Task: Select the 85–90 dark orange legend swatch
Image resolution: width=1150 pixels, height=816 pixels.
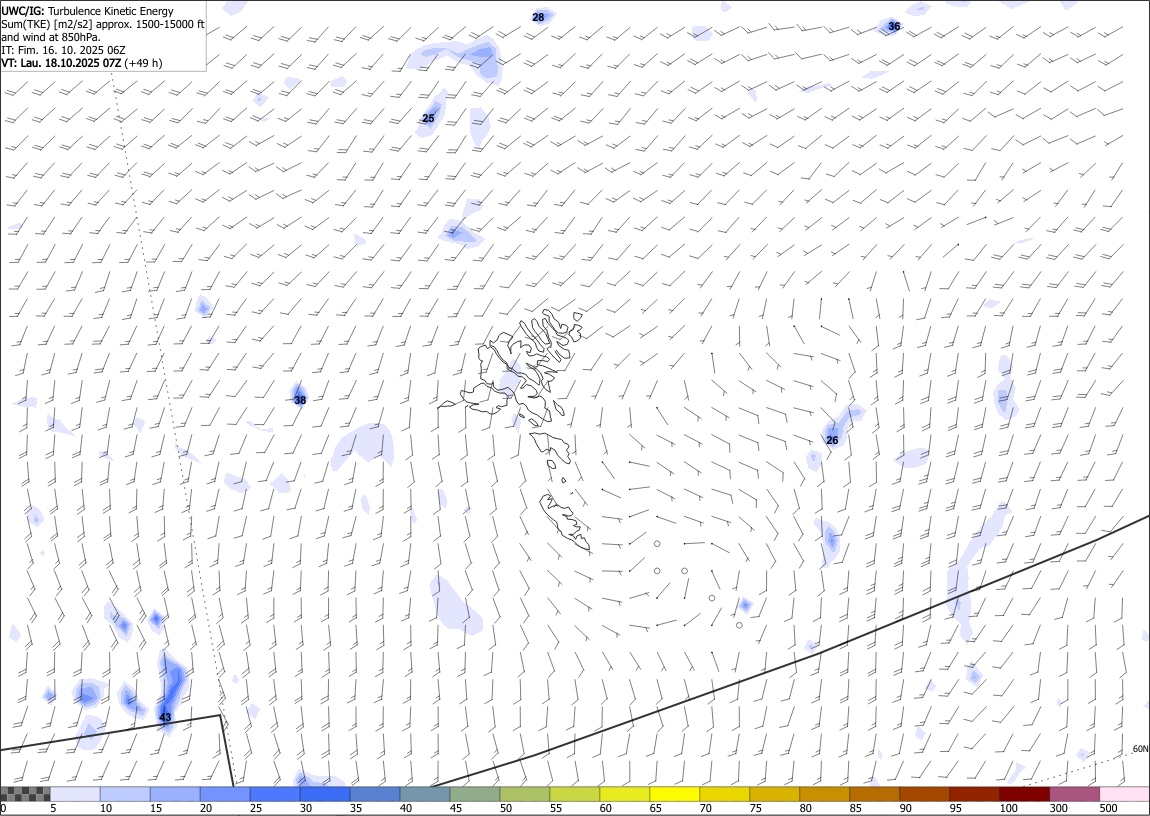Action: click(874, 794)
